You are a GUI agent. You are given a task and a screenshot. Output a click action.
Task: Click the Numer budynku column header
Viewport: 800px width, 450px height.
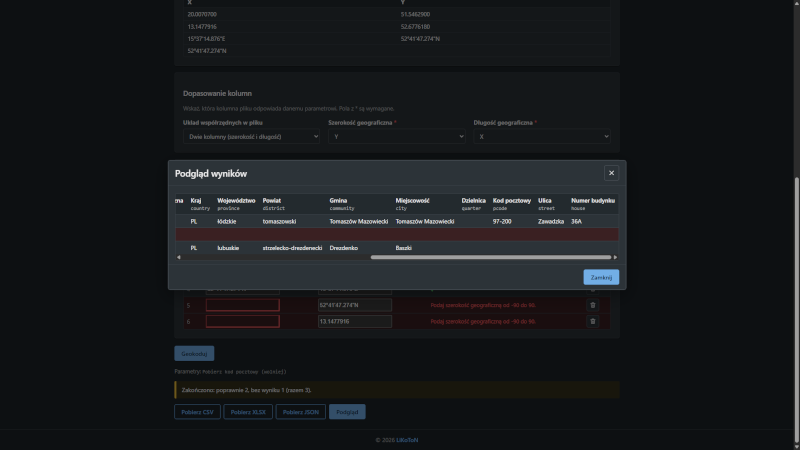593,204
